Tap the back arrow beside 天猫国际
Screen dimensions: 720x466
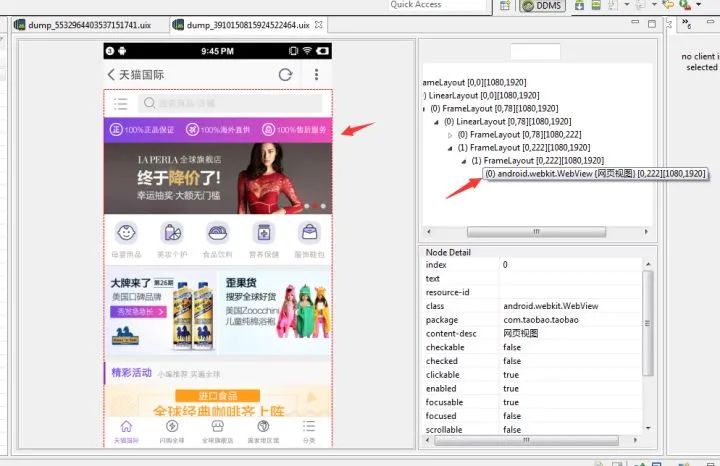111,75
